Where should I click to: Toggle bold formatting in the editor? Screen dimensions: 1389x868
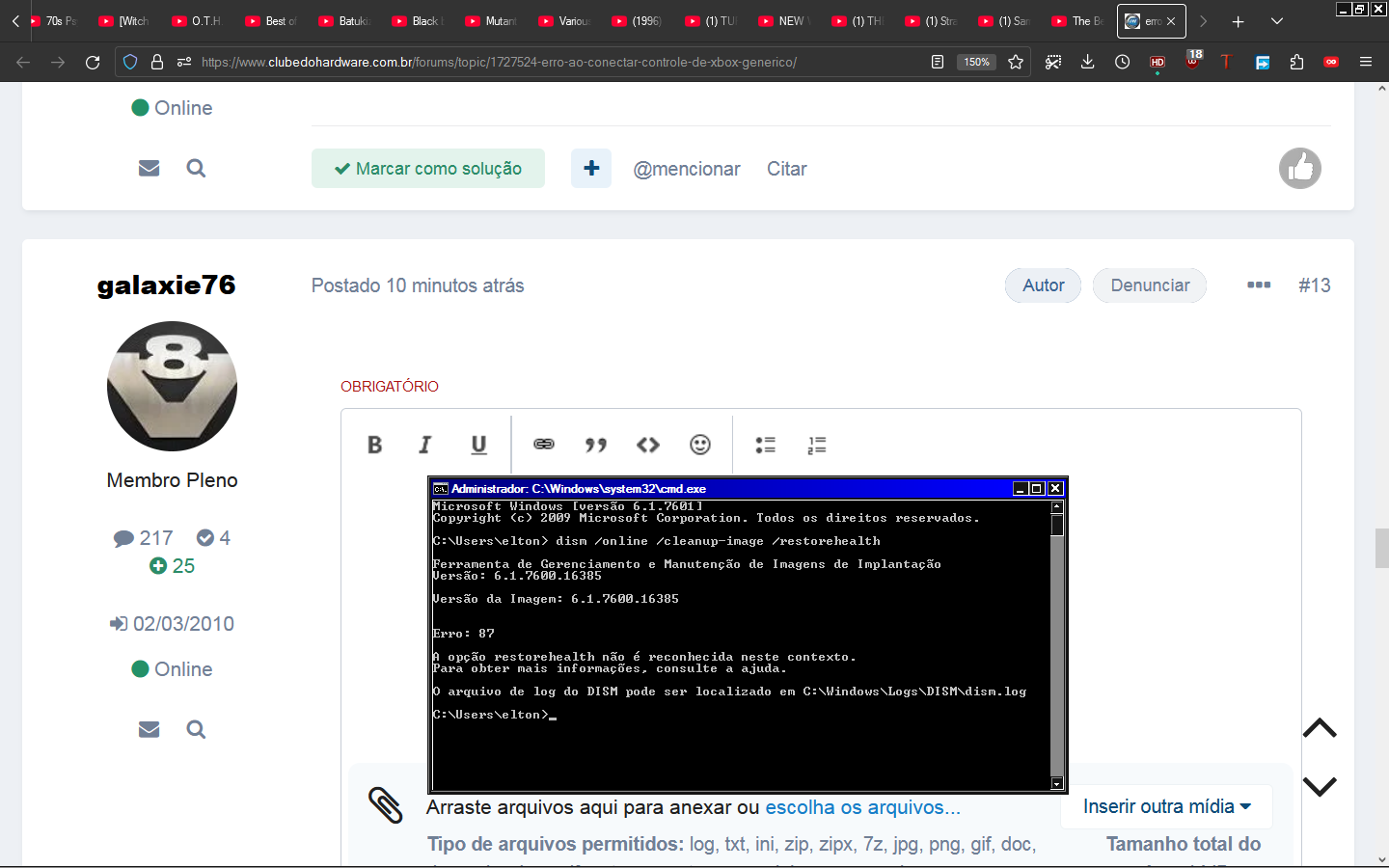[375, 445]
